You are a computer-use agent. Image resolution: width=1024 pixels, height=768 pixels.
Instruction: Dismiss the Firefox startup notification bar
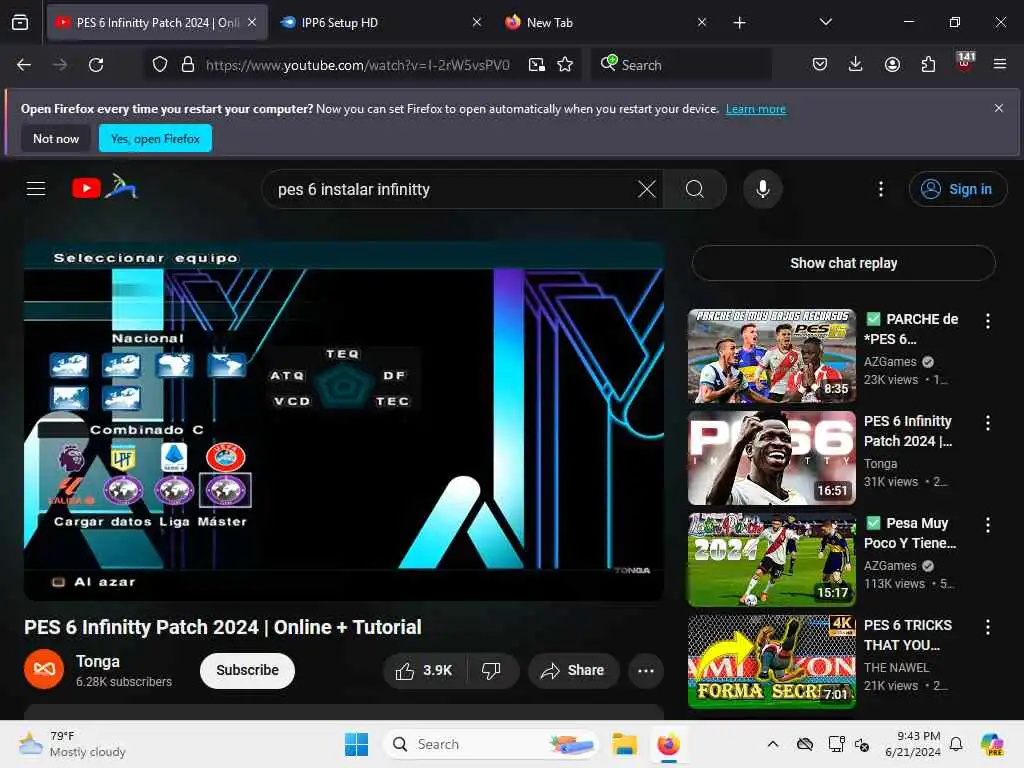coord(999,108)
